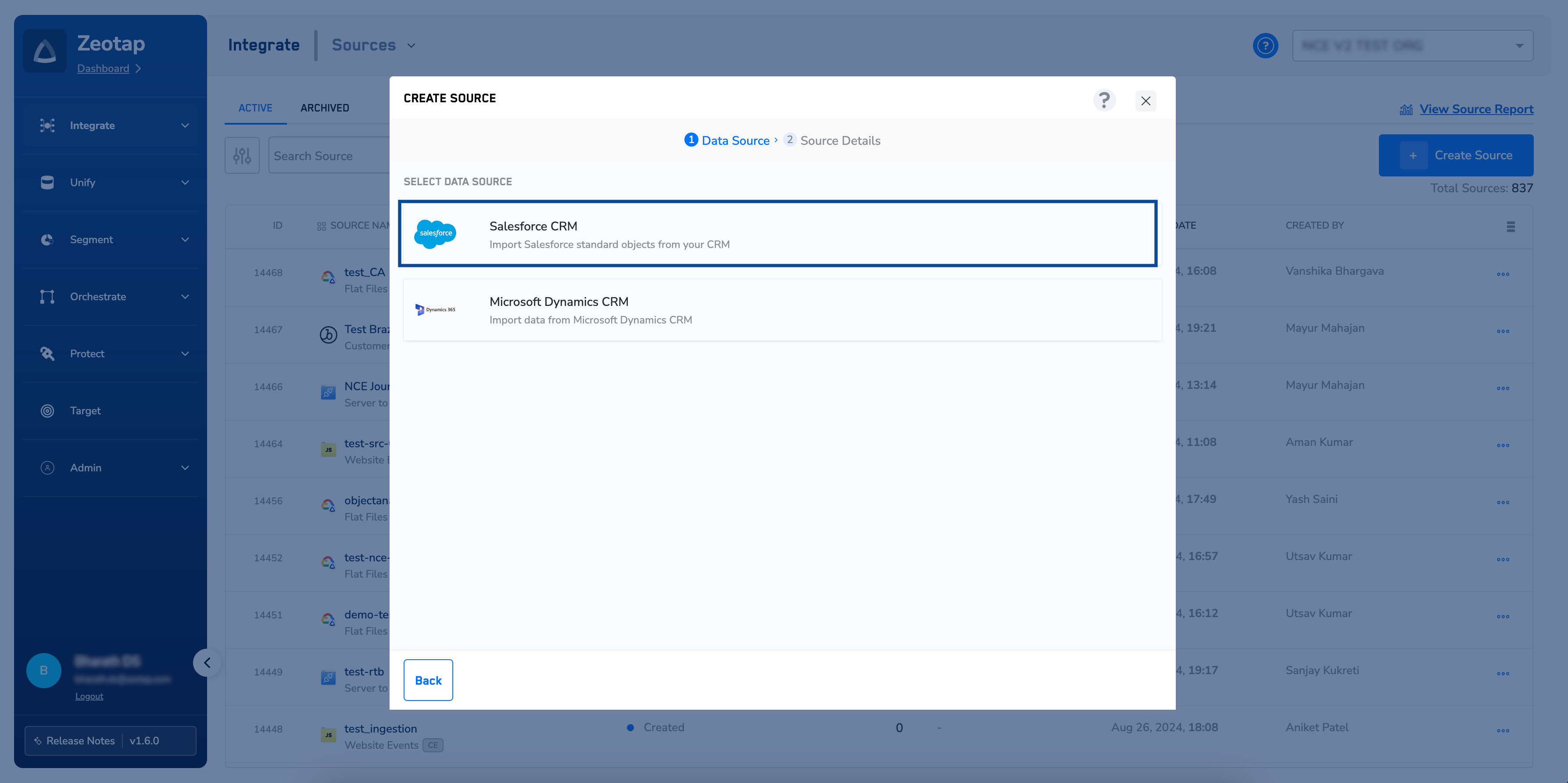Screen dimensions: 1568x783
Task: Click the Zeotap logo icon
Action: (x=44, y=51)
